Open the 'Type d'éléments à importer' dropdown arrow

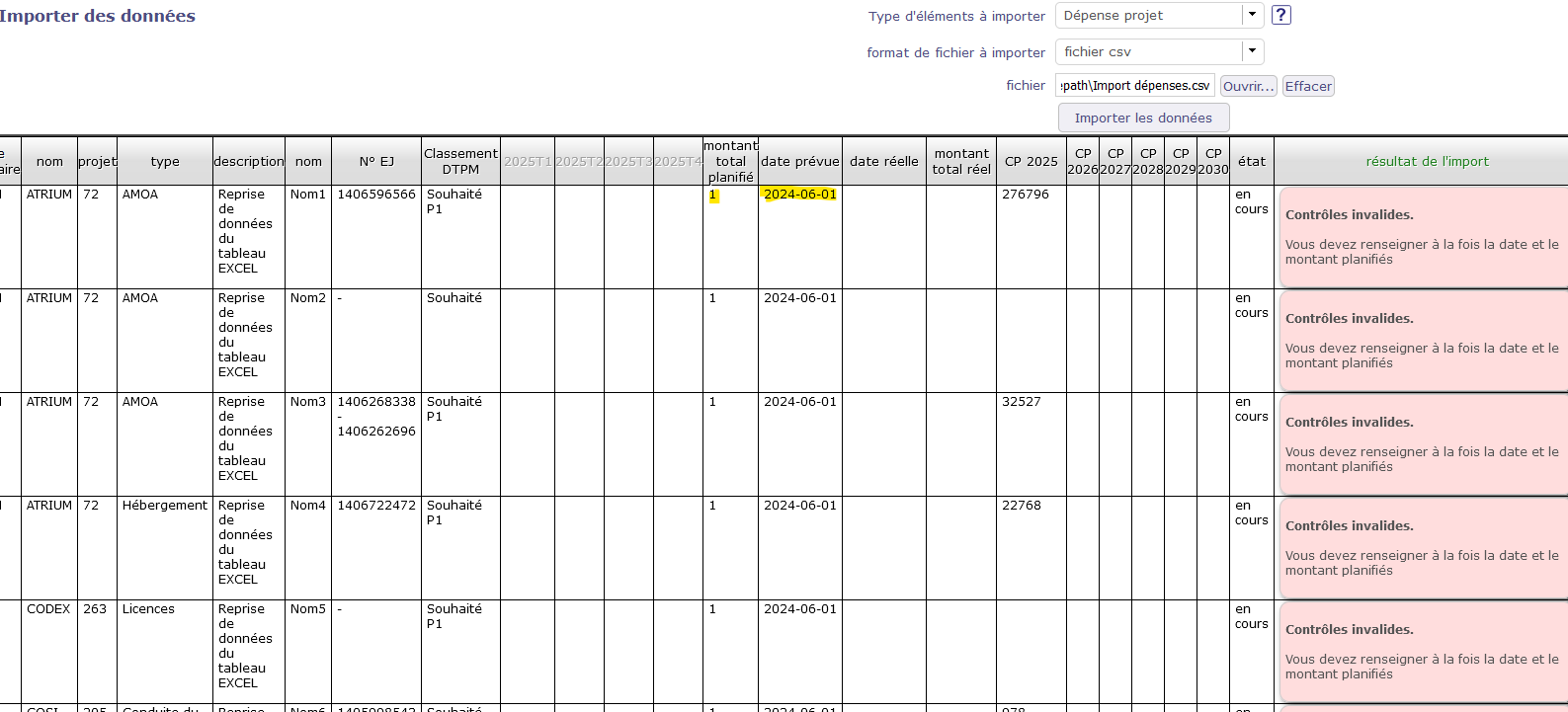1252,15
